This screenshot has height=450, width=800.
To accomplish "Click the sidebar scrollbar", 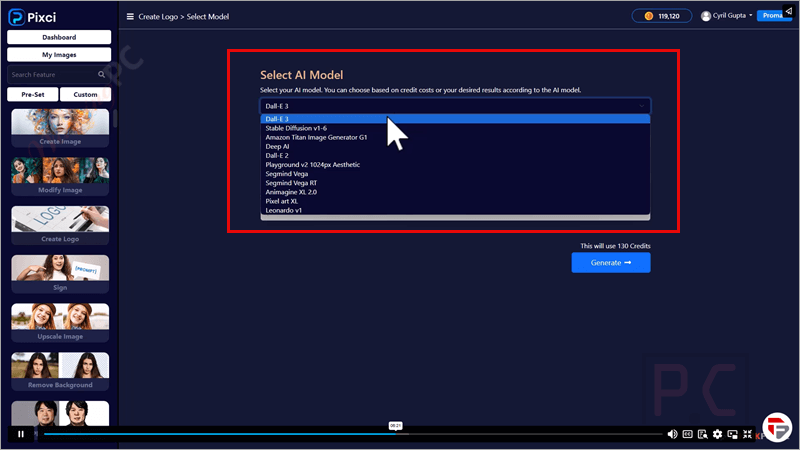I will (x=115, y=118).
